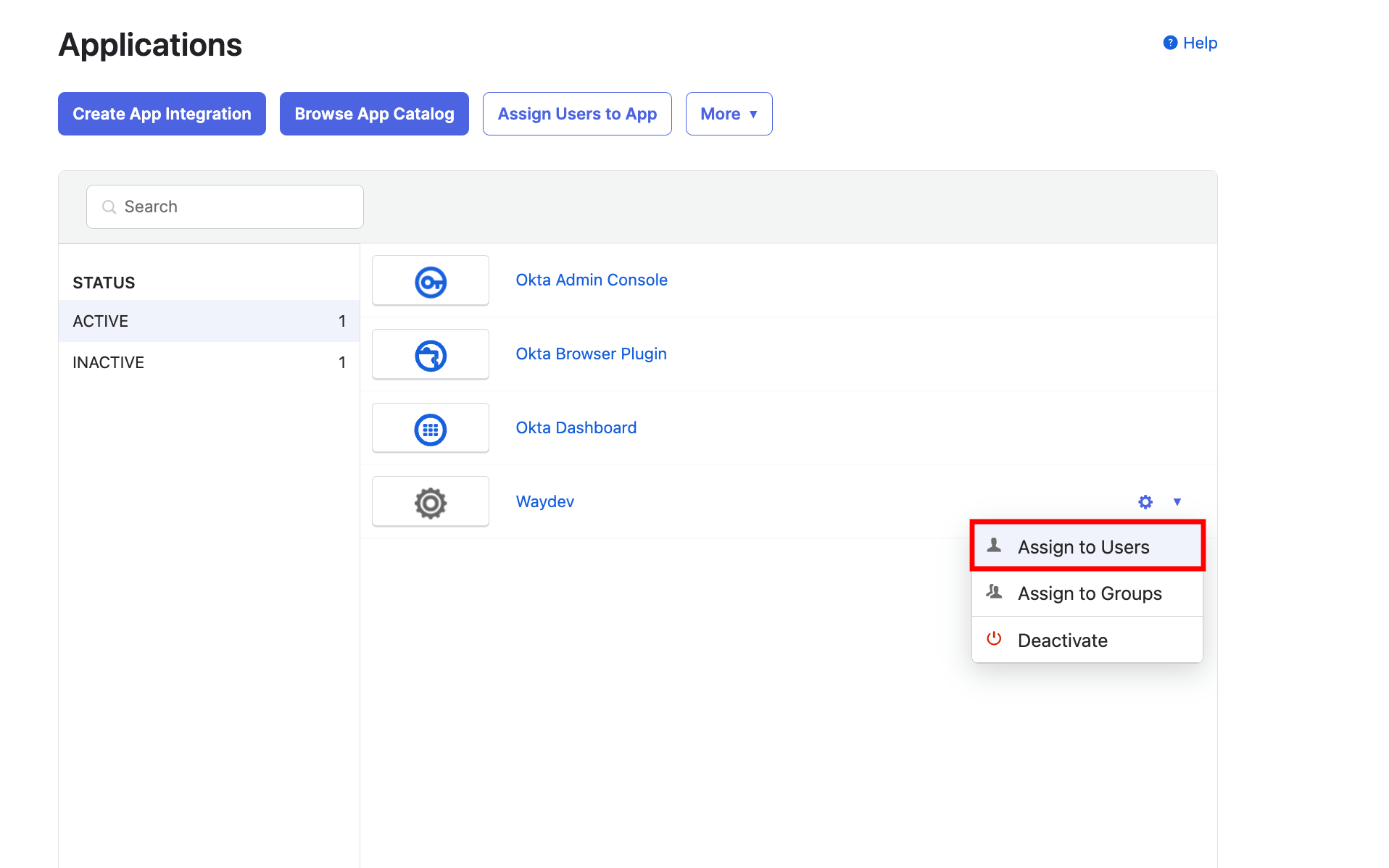1389x868 pixels.
Task: Click Assign Users to App button
Action: tap(577, 114)
